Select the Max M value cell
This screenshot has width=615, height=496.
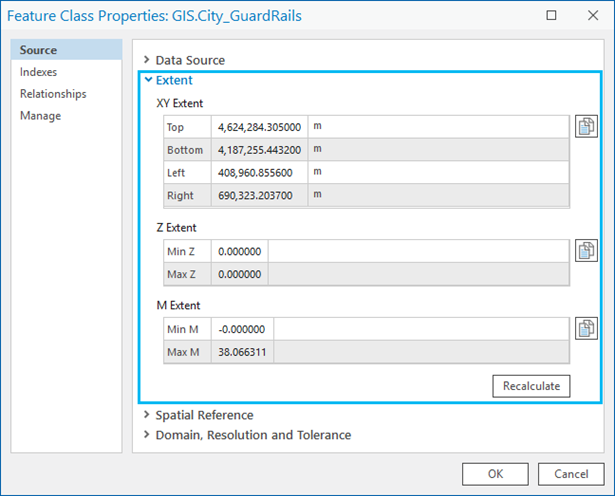coord(241,352)
